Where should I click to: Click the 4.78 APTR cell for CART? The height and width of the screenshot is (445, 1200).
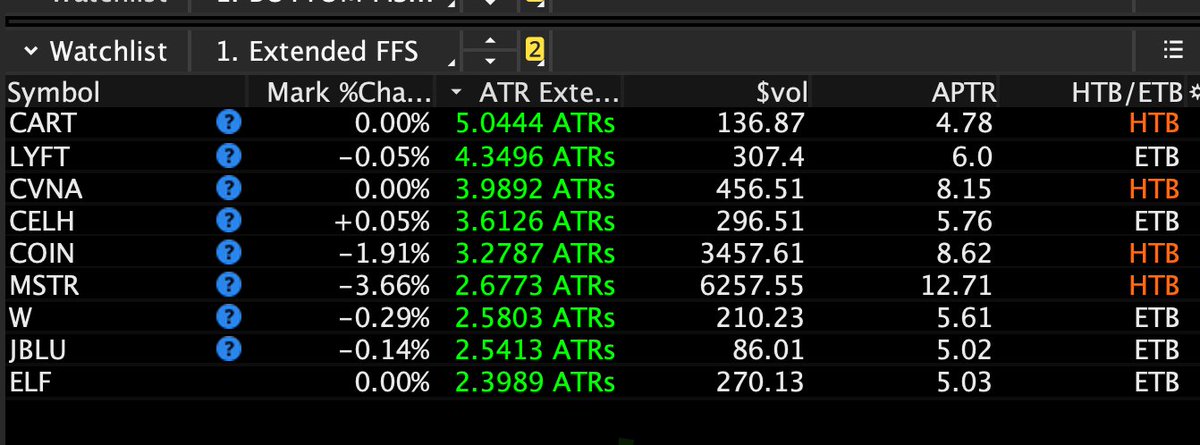965,124
